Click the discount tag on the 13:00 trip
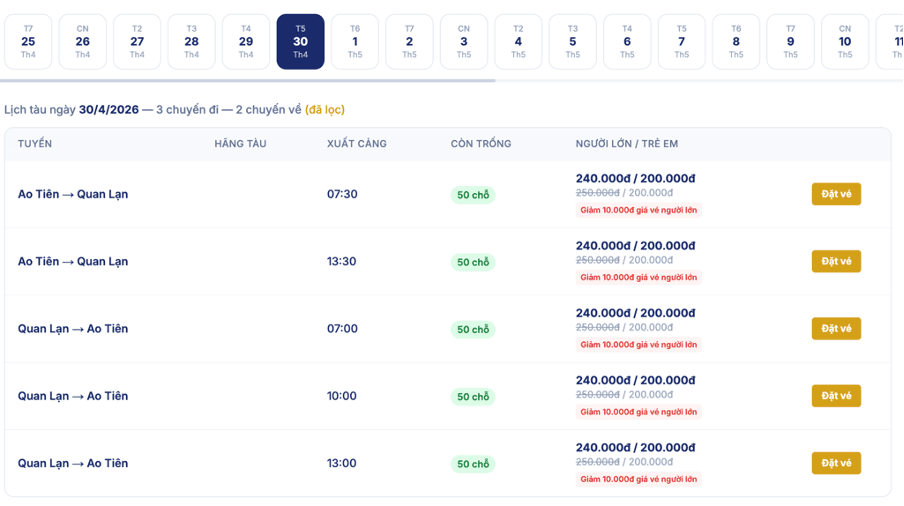 point(638,479)
